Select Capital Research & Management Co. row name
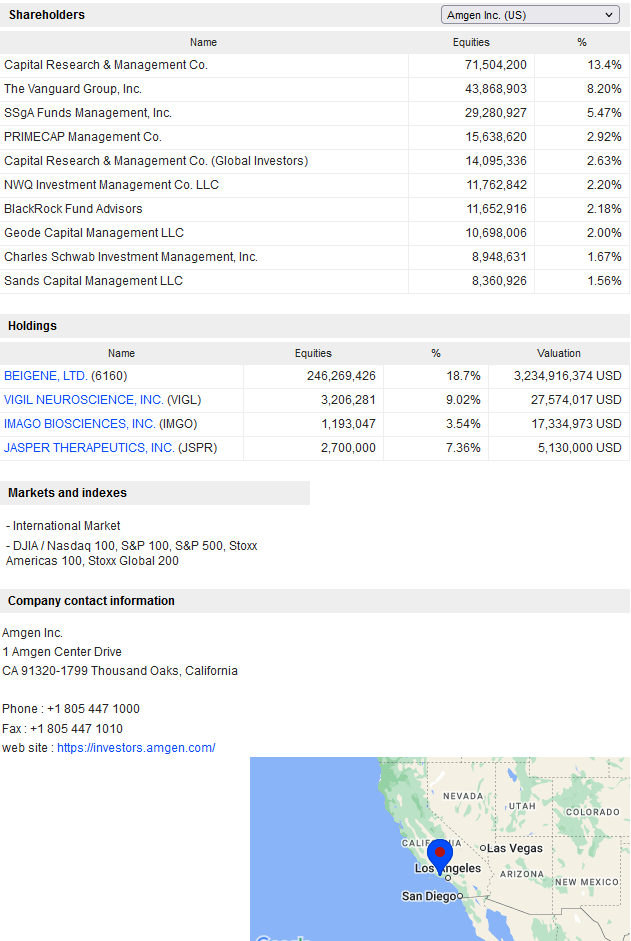Screen dimensions: 631x941 (x=106, y=65)
